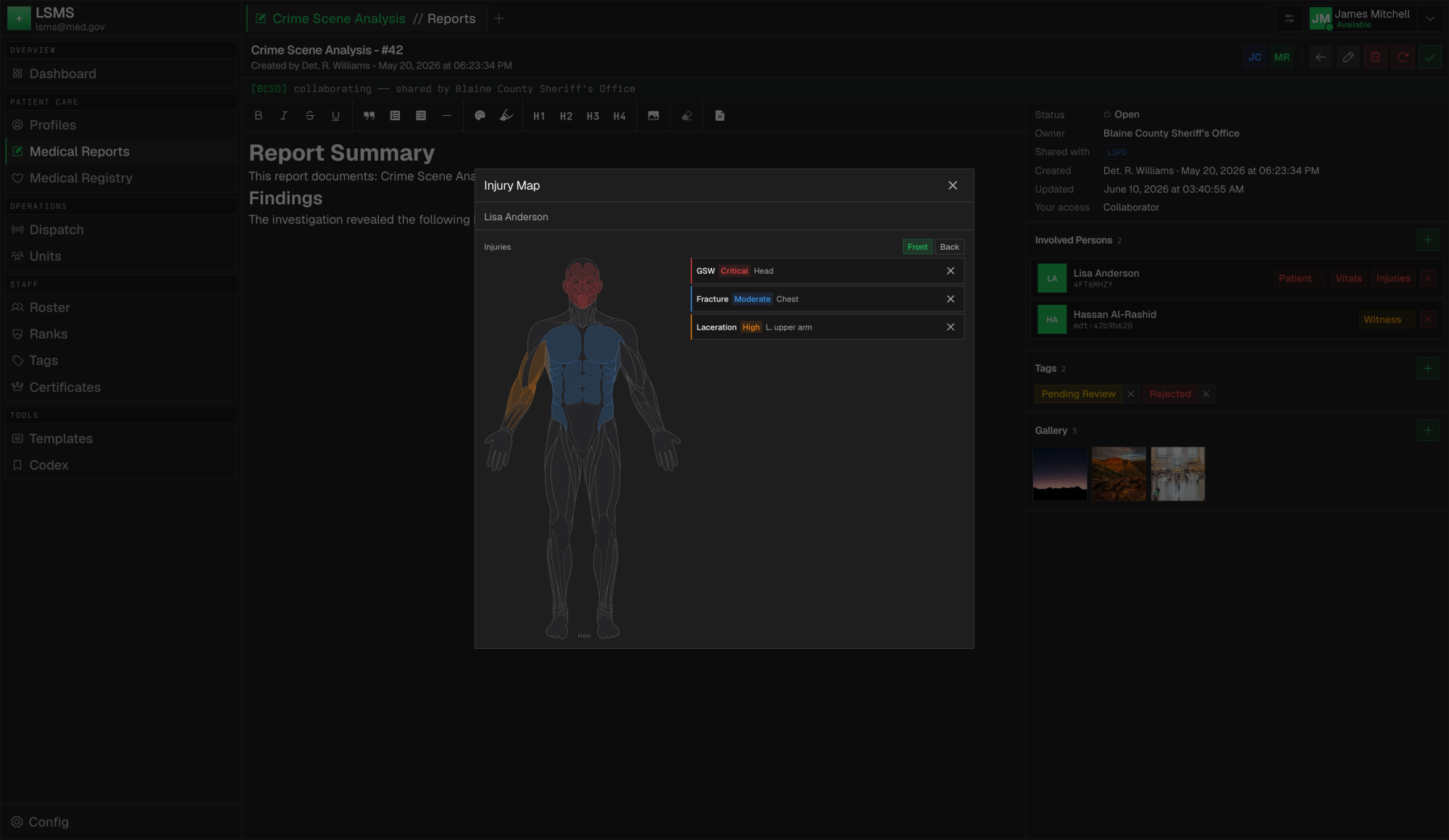Open the night sky gallery thumbnail

point(1060,474)
